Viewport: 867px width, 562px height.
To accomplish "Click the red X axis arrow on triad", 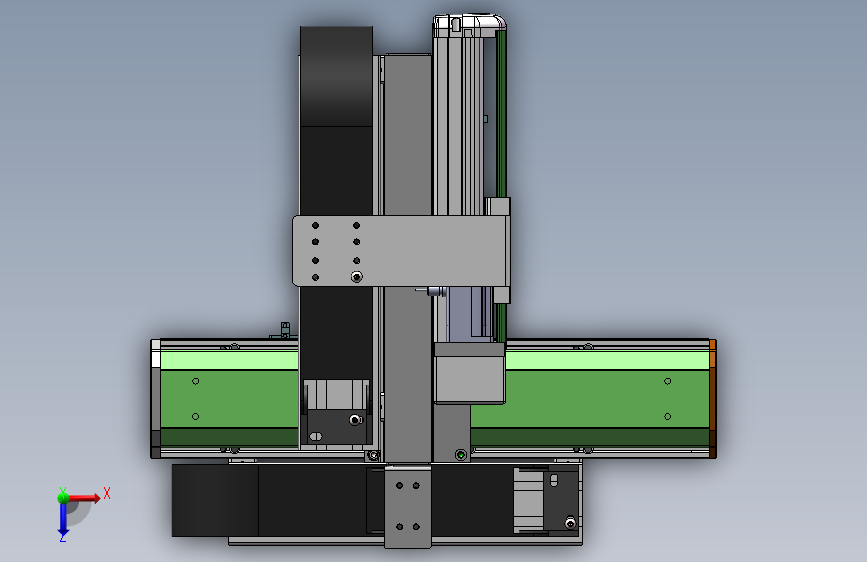I will point(86,498).
